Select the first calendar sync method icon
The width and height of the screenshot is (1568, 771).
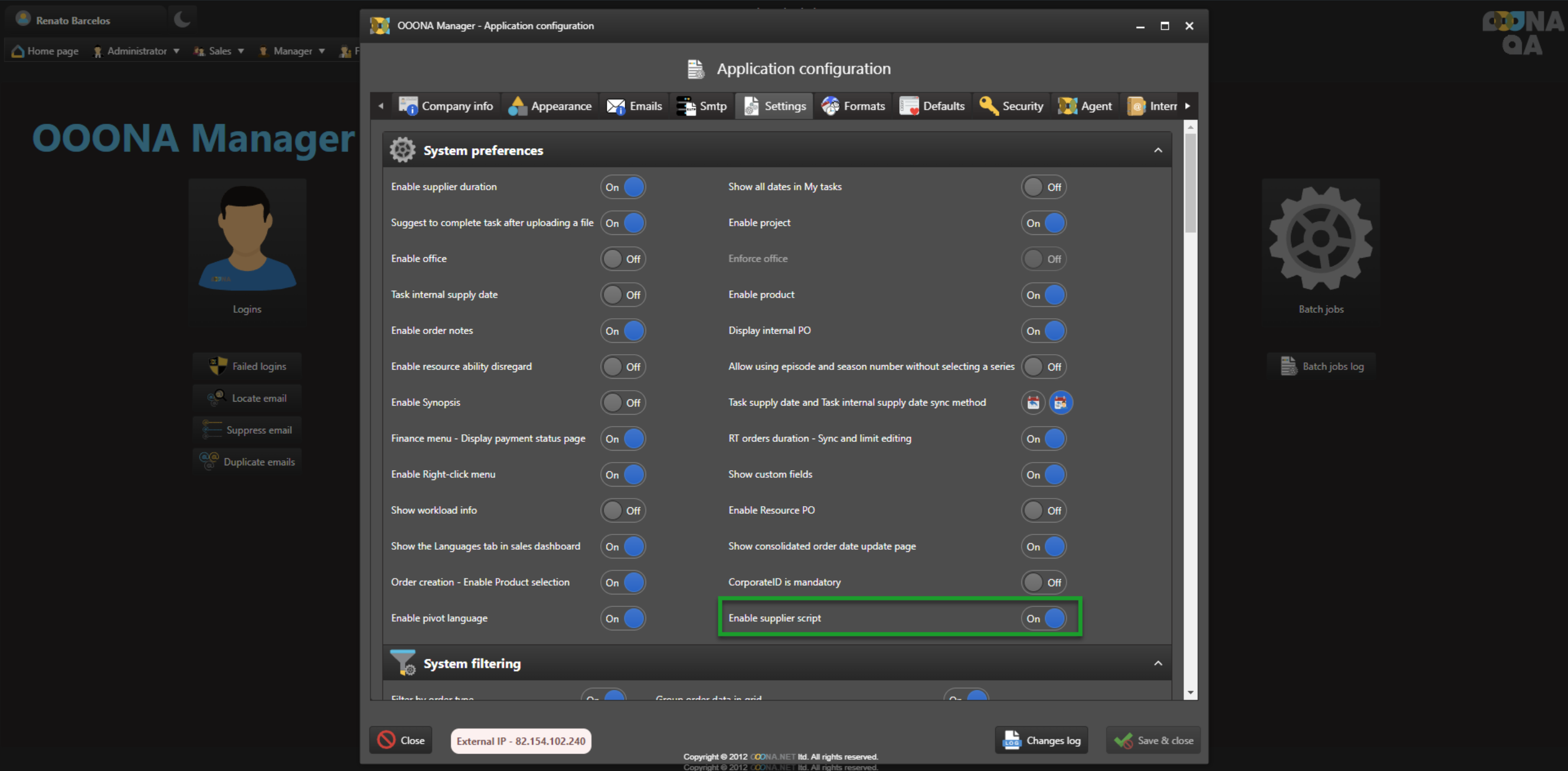click(x=1033, y=403)
